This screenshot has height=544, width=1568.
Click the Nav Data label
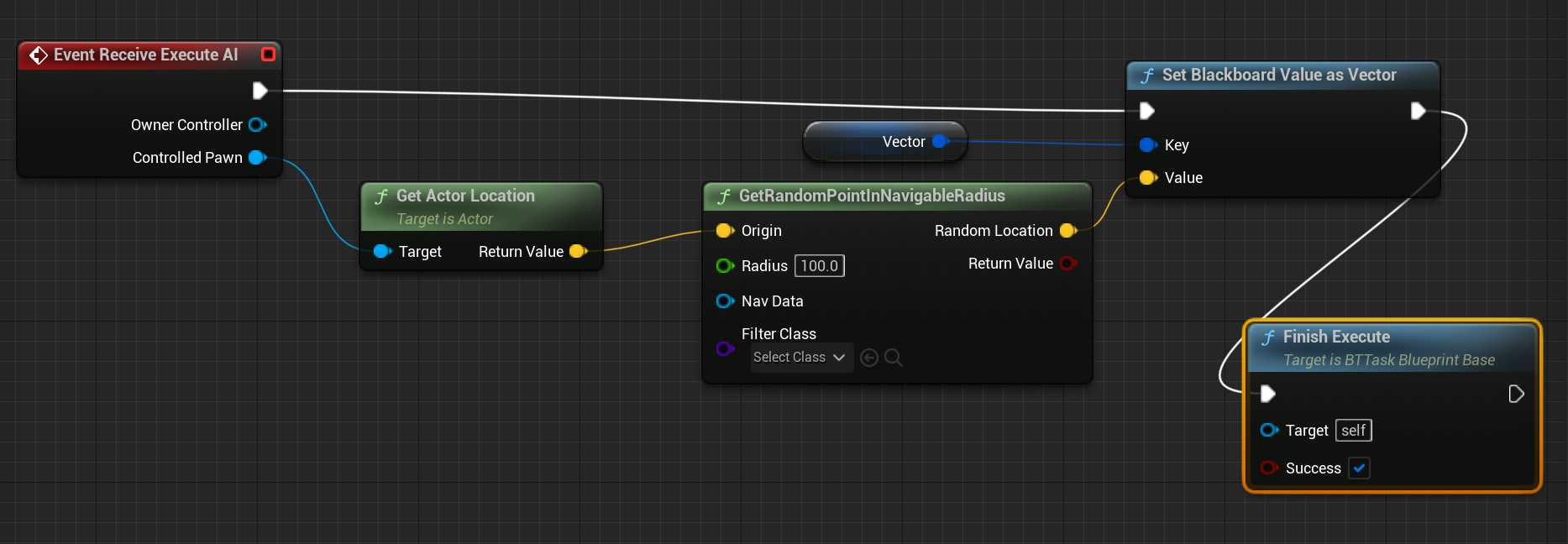[772, 301]
